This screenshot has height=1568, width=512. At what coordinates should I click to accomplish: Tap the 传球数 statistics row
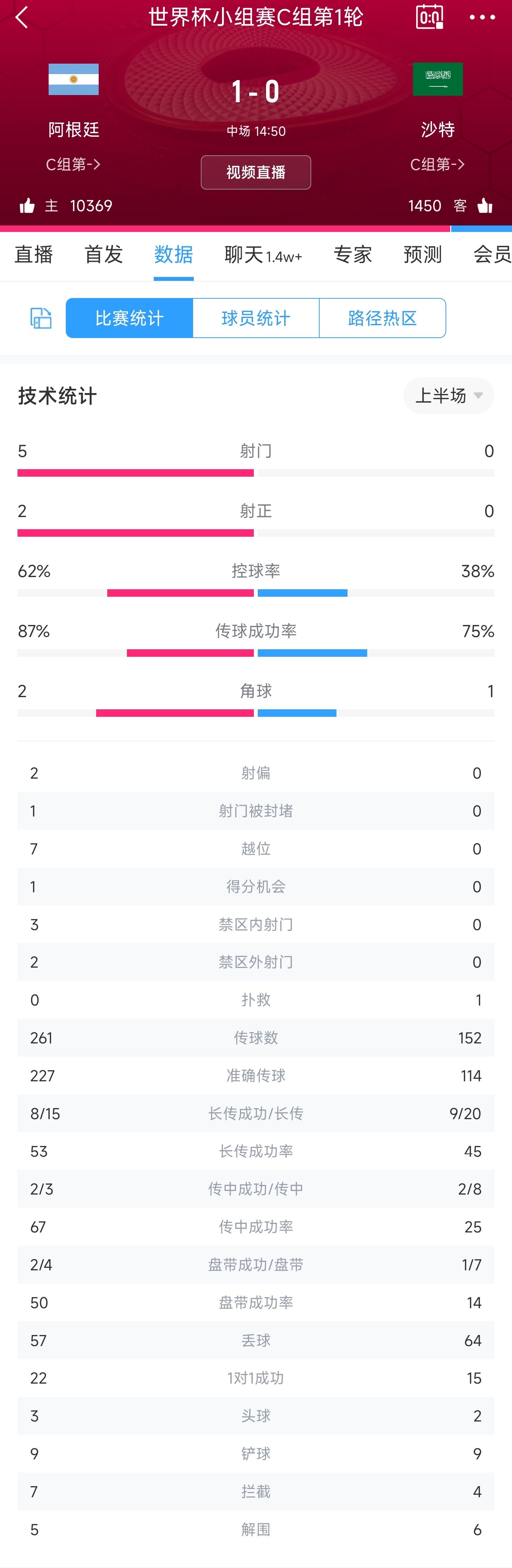click(256, 1038)
